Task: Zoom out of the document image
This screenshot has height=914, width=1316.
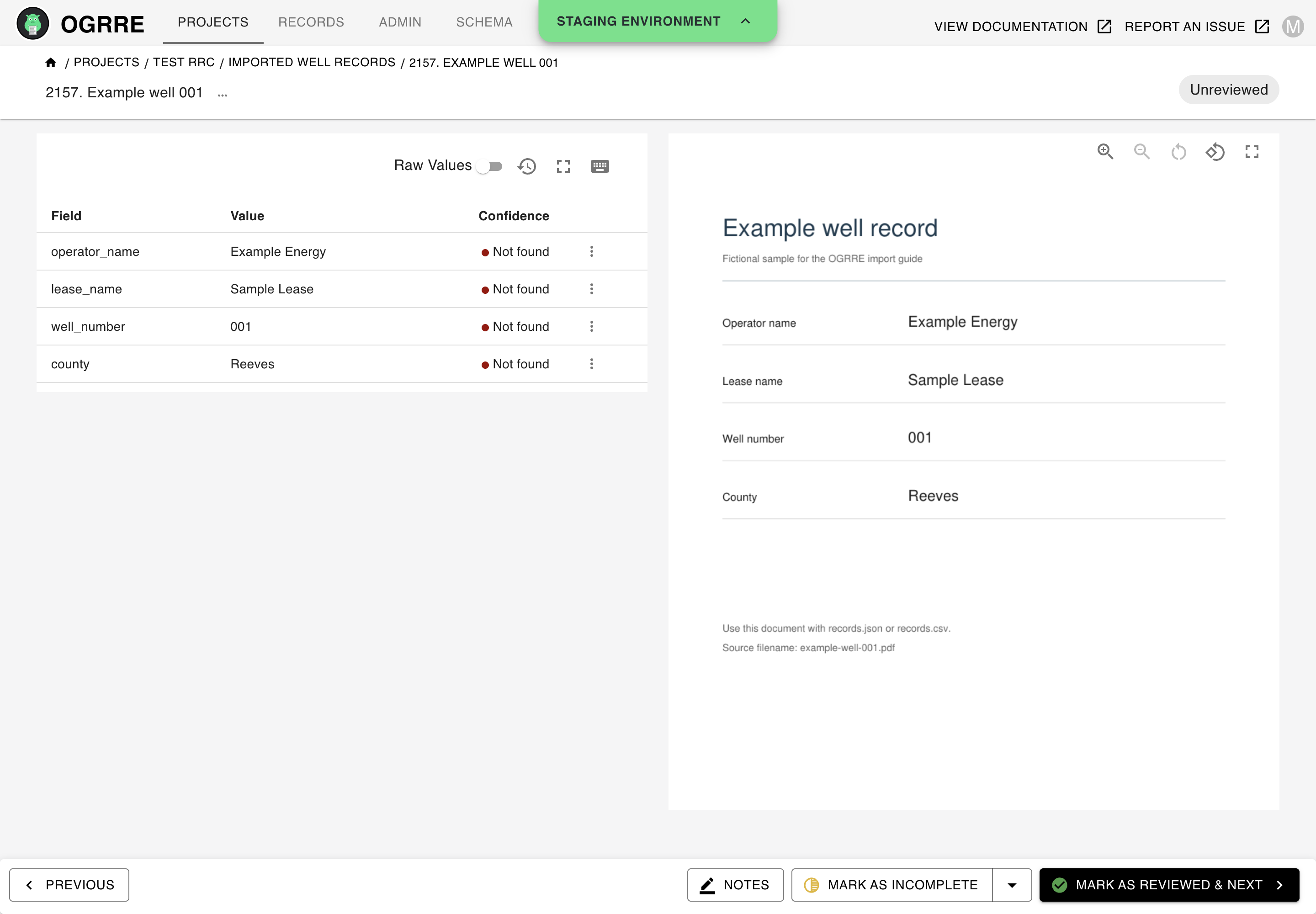Action: coord(1142,152)
